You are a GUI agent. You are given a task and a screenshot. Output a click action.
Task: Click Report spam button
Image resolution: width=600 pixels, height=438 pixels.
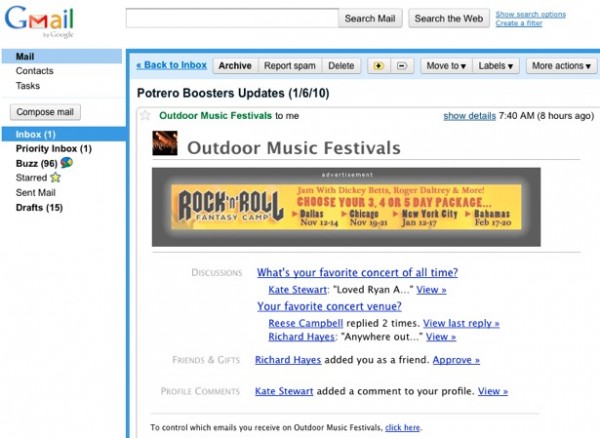290,66
